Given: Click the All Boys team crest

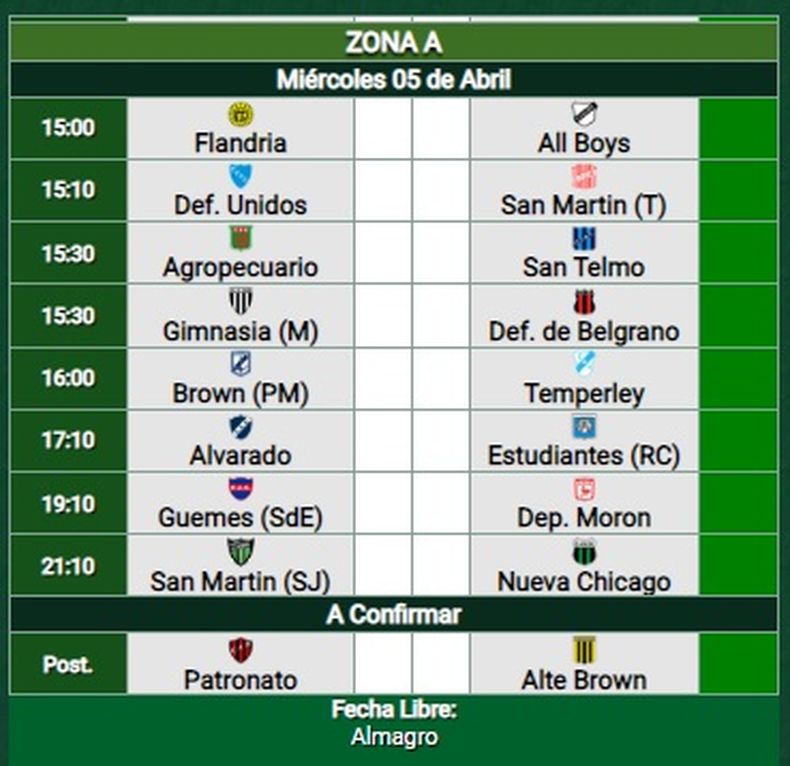Looking at the screenshot, I should pos(584,114).
